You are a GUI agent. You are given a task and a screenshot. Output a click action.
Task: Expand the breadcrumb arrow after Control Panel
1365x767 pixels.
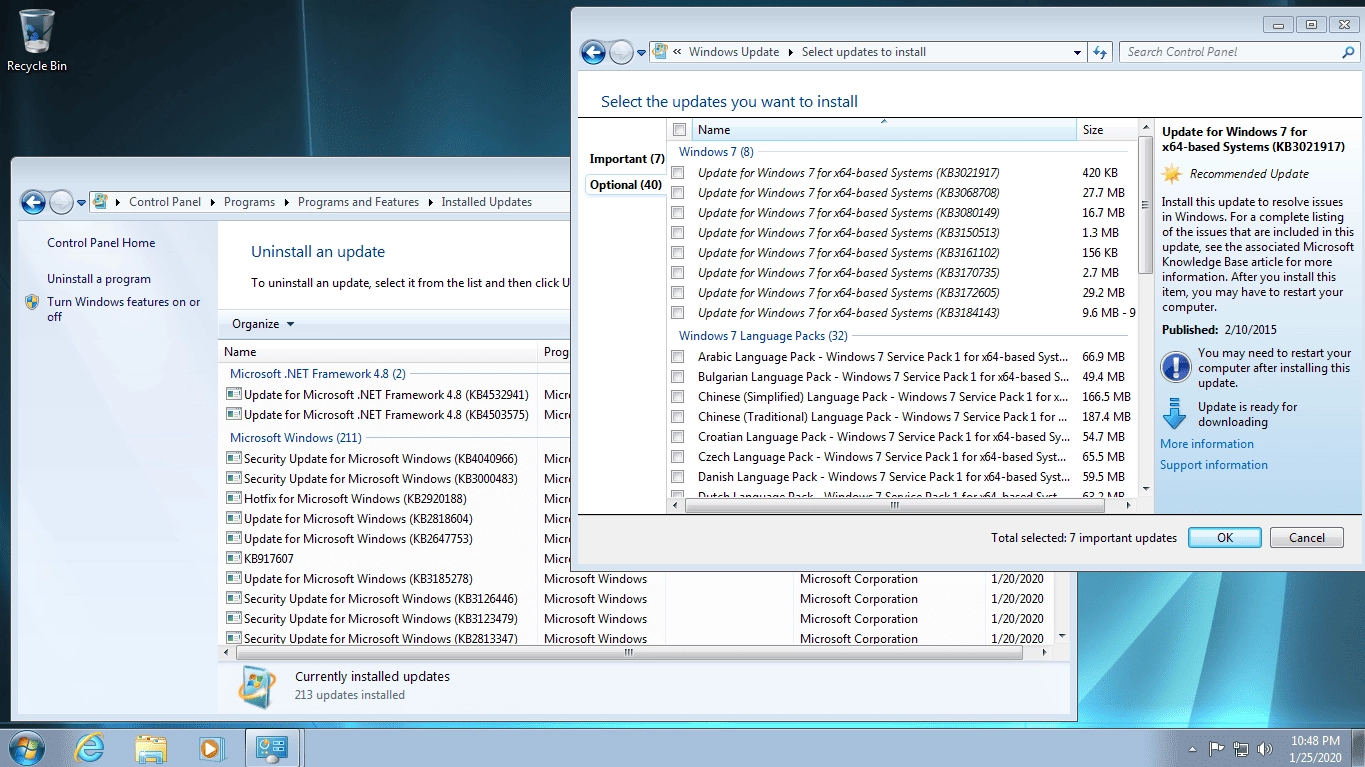click(x=212, y=202)
